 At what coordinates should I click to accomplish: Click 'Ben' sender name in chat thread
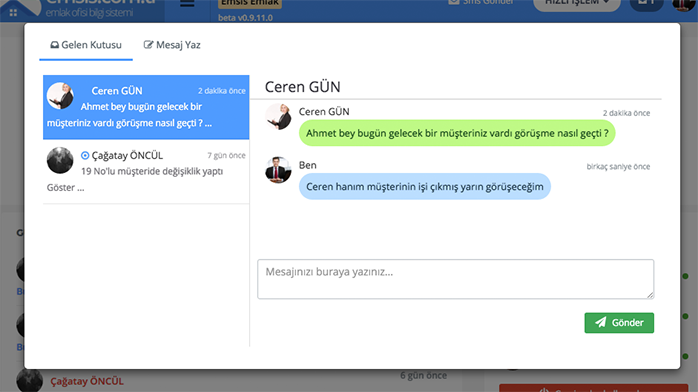308,165
